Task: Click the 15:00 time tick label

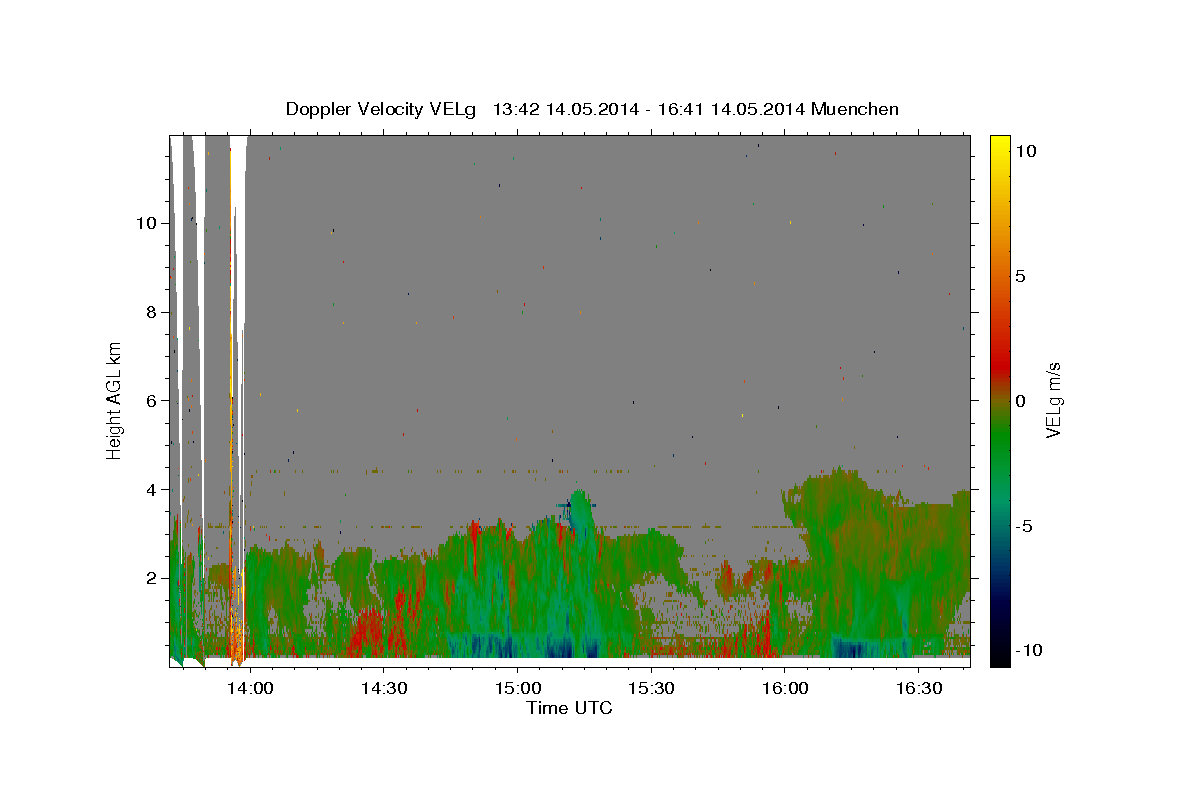Action: click(x=517, y=688)
